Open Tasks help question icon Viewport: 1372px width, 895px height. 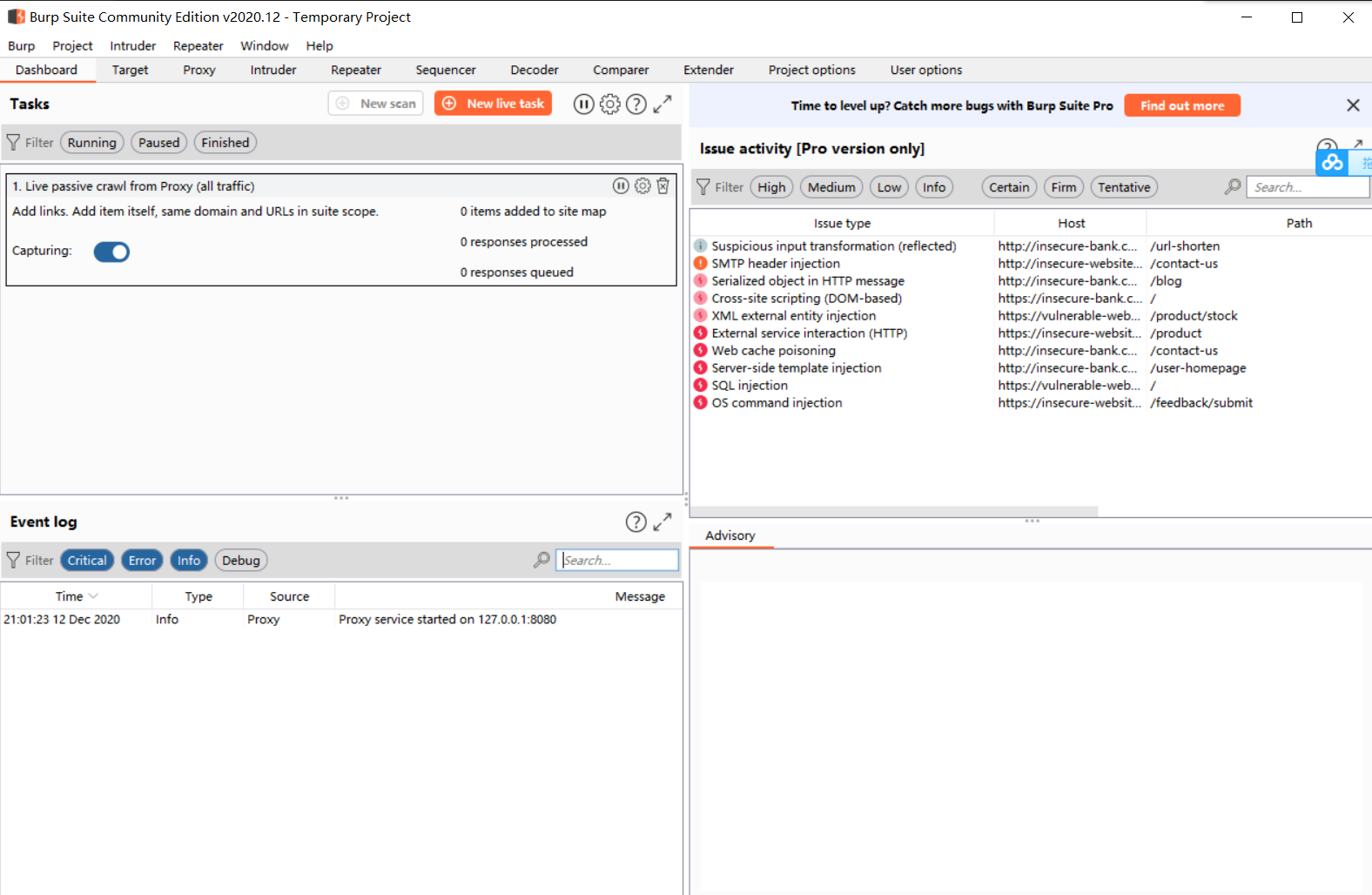tap(636, 104)
